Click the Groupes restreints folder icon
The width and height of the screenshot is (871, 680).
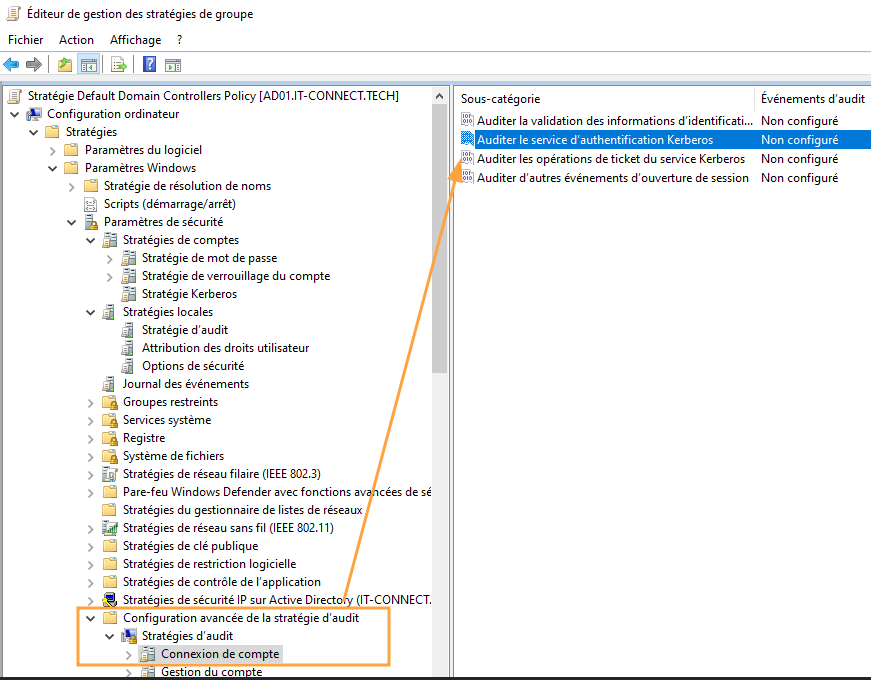110,402
